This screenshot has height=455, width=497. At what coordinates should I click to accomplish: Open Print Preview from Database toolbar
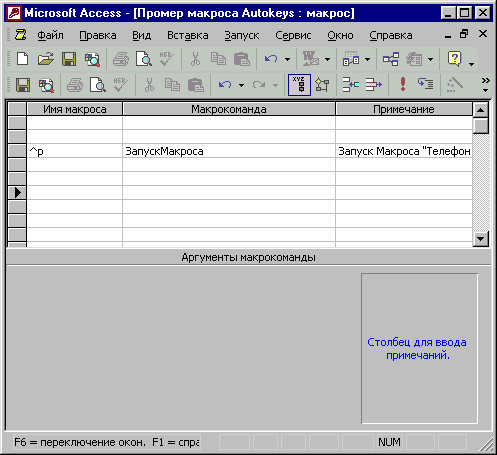[x=144, y=59]
